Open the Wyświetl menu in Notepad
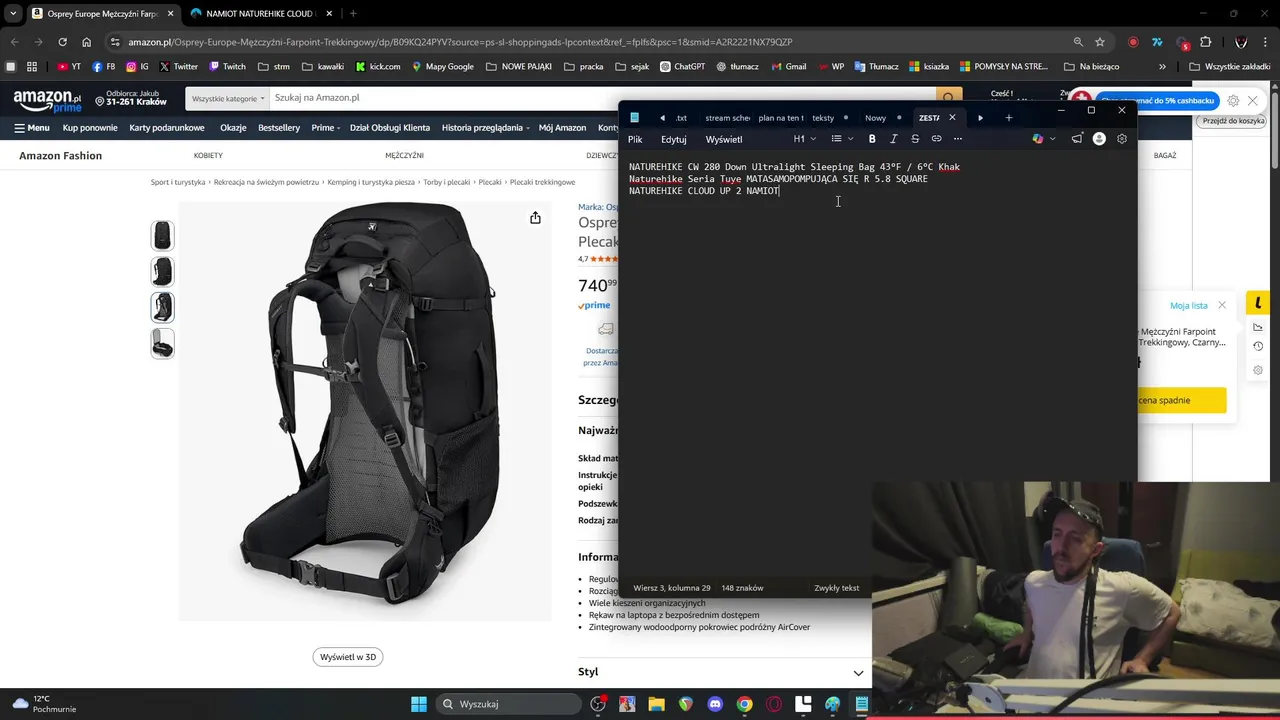Screen dimensions: 1280x720 (x=724, y=139)
